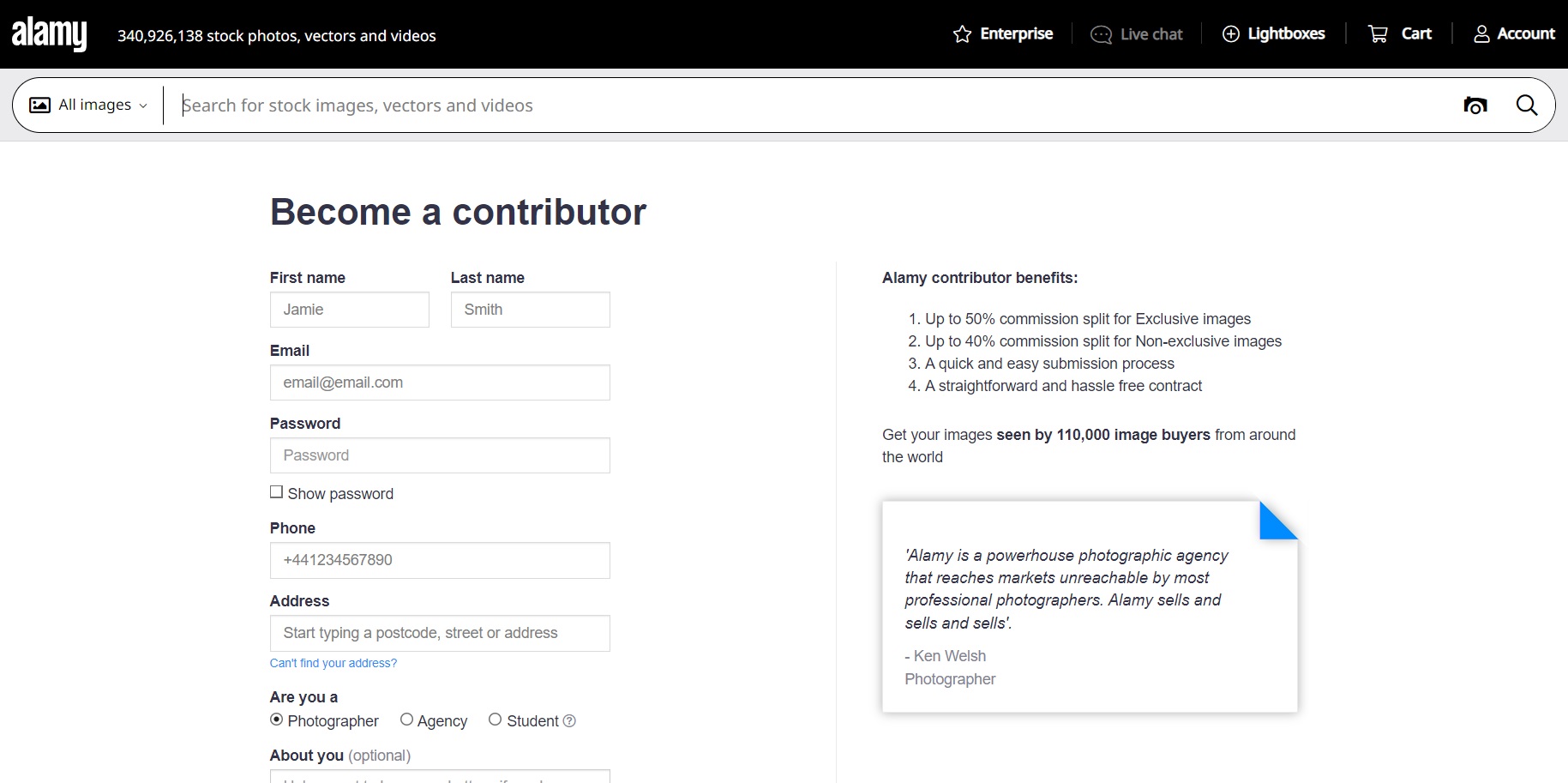This screenshot has width=1568, height=783.
Task: Click 'Up to 50% commission split' benefit
Action: click(1088, 319)
